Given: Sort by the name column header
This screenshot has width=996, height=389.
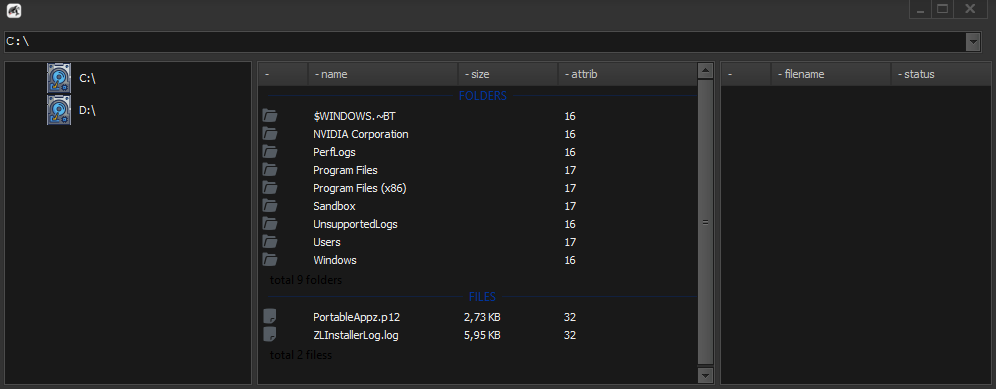Looking at the screenshot, I should pos(383,74).
